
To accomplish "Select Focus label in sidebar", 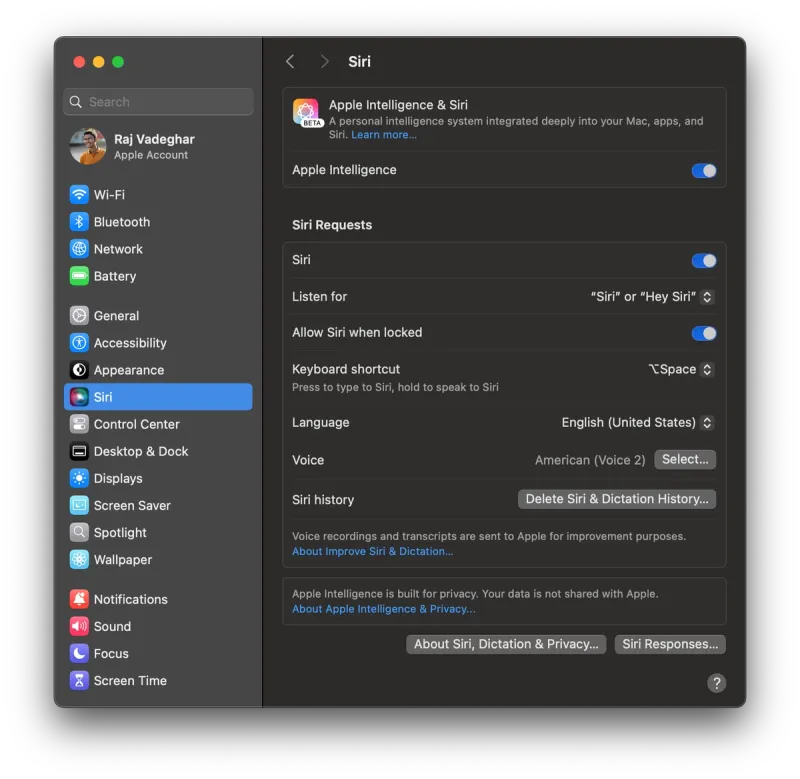I will (111, 653).
